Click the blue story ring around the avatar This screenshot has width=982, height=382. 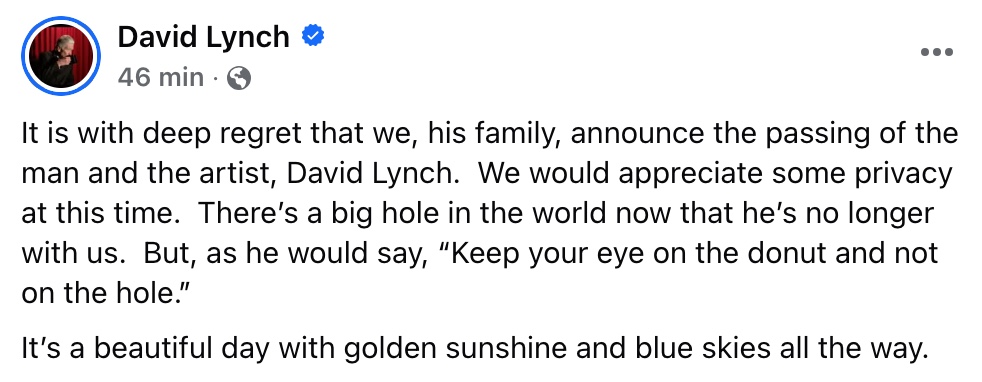61,57
